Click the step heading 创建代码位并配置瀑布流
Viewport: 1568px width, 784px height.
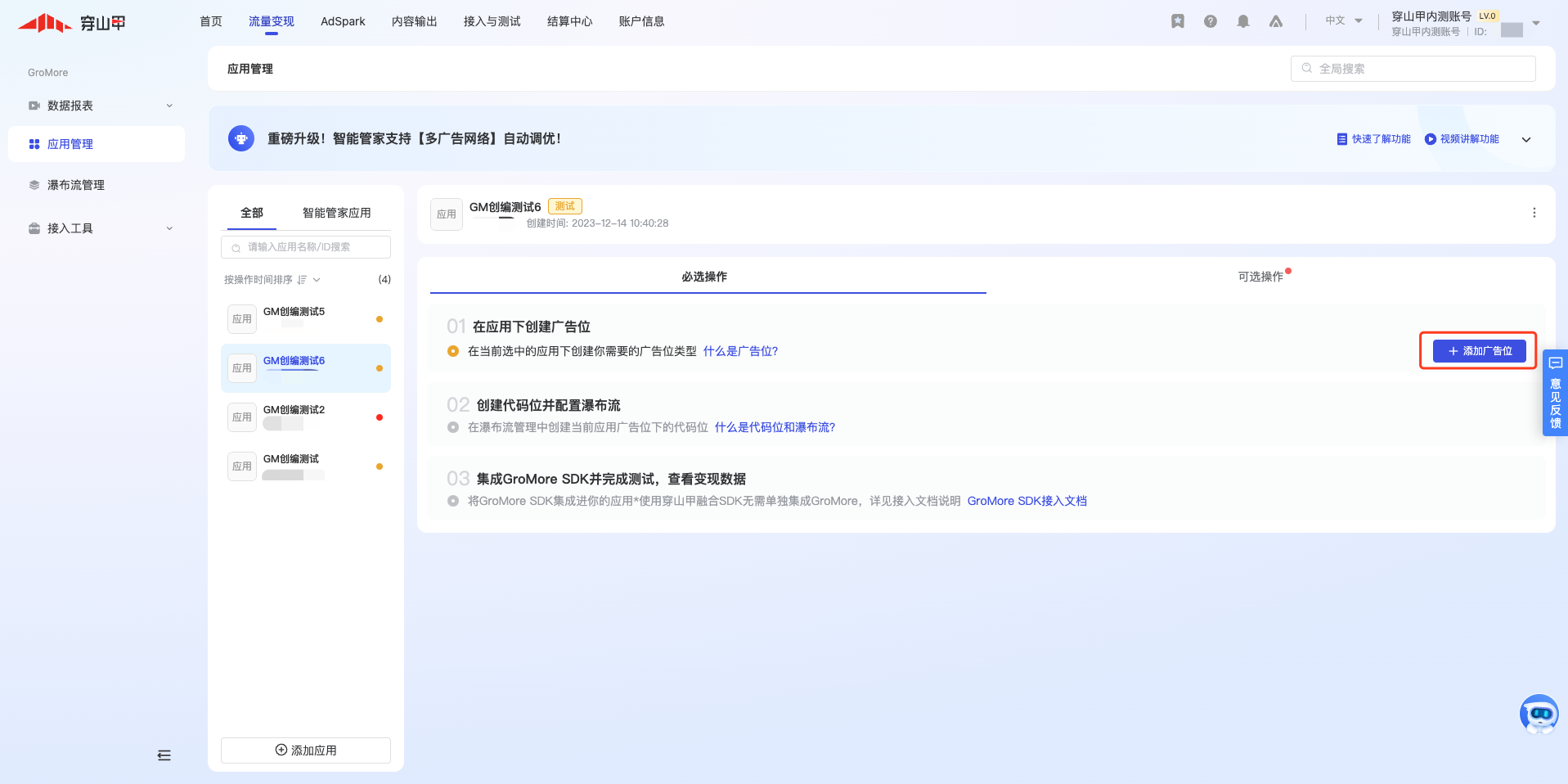(549, 405)
